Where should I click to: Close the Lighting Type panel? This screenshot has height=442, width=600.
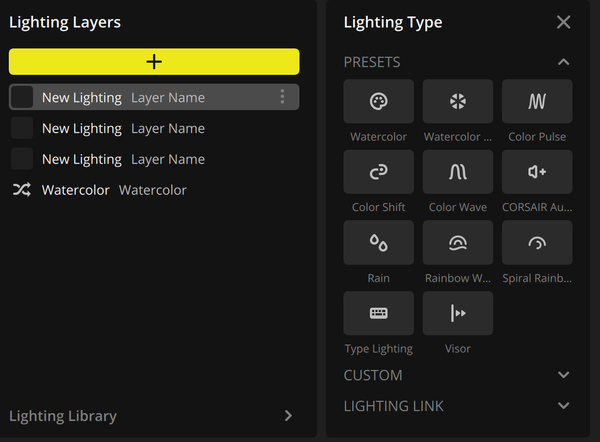pos(563,22)
